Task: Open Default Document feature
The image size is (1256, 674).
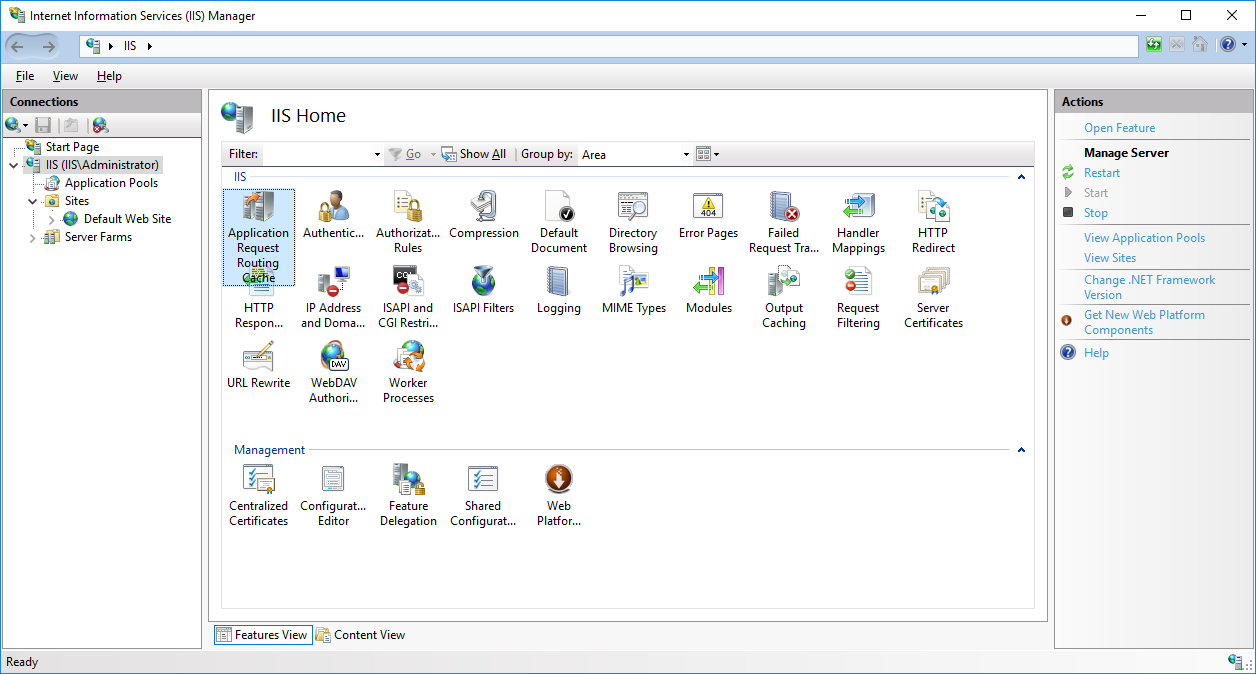Action: coord(559,222)
